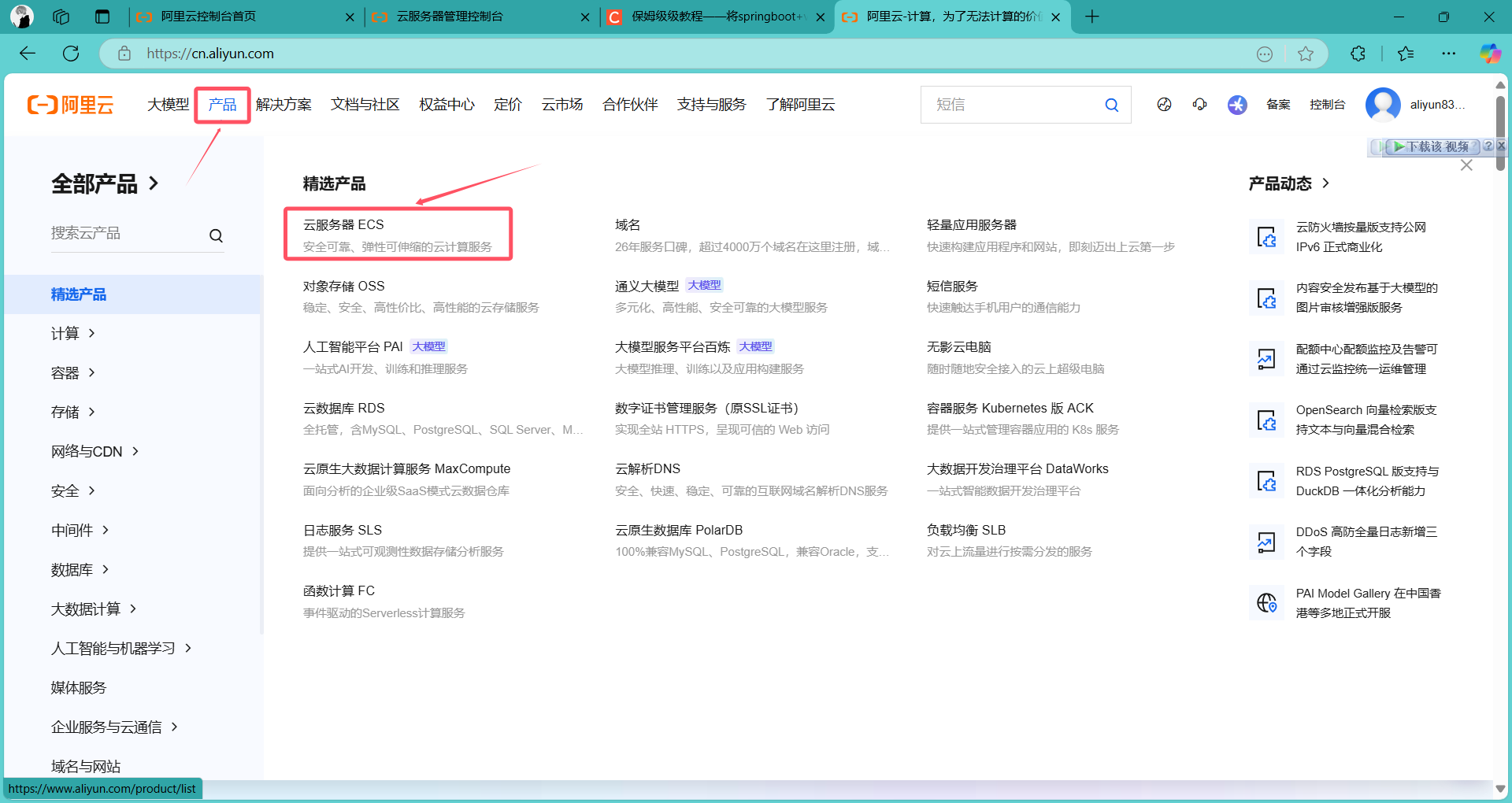This screenshot has width=1512, height=803.
Task: Click the browser address bar URL
Action: click(x=210, y=54)
